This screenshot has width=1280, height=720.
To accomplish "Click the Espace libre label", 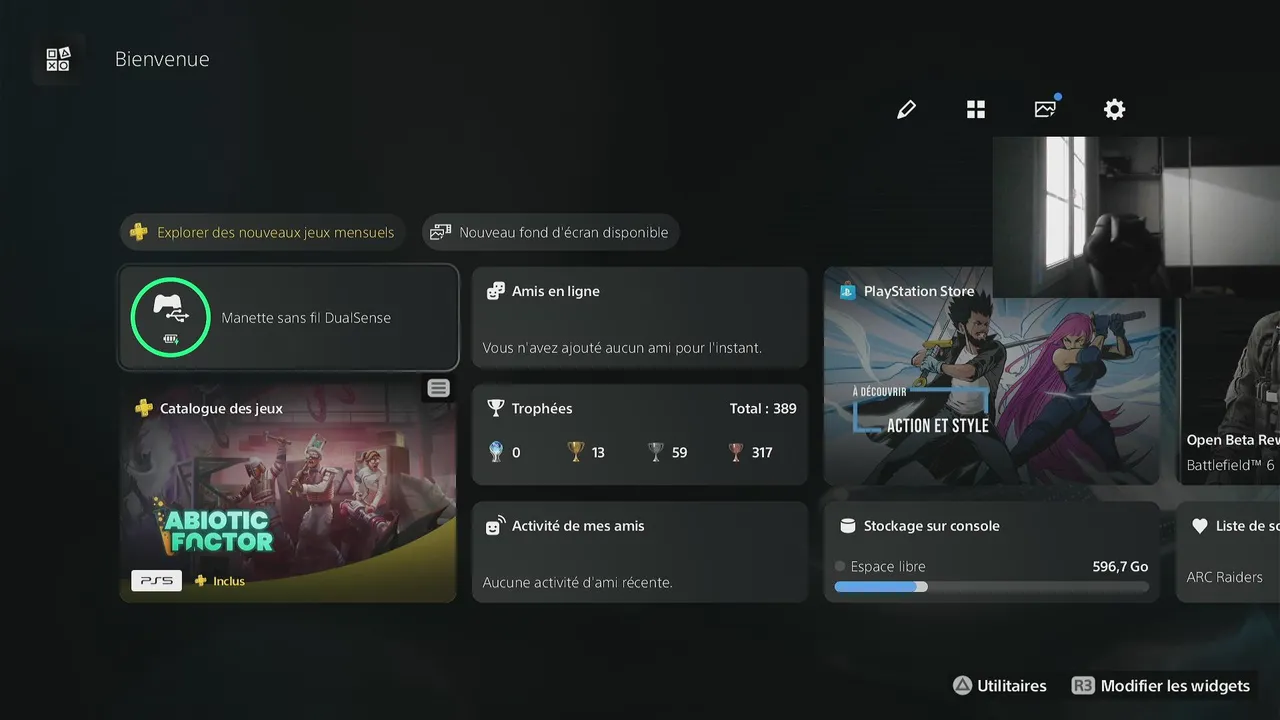I will 888,566.
